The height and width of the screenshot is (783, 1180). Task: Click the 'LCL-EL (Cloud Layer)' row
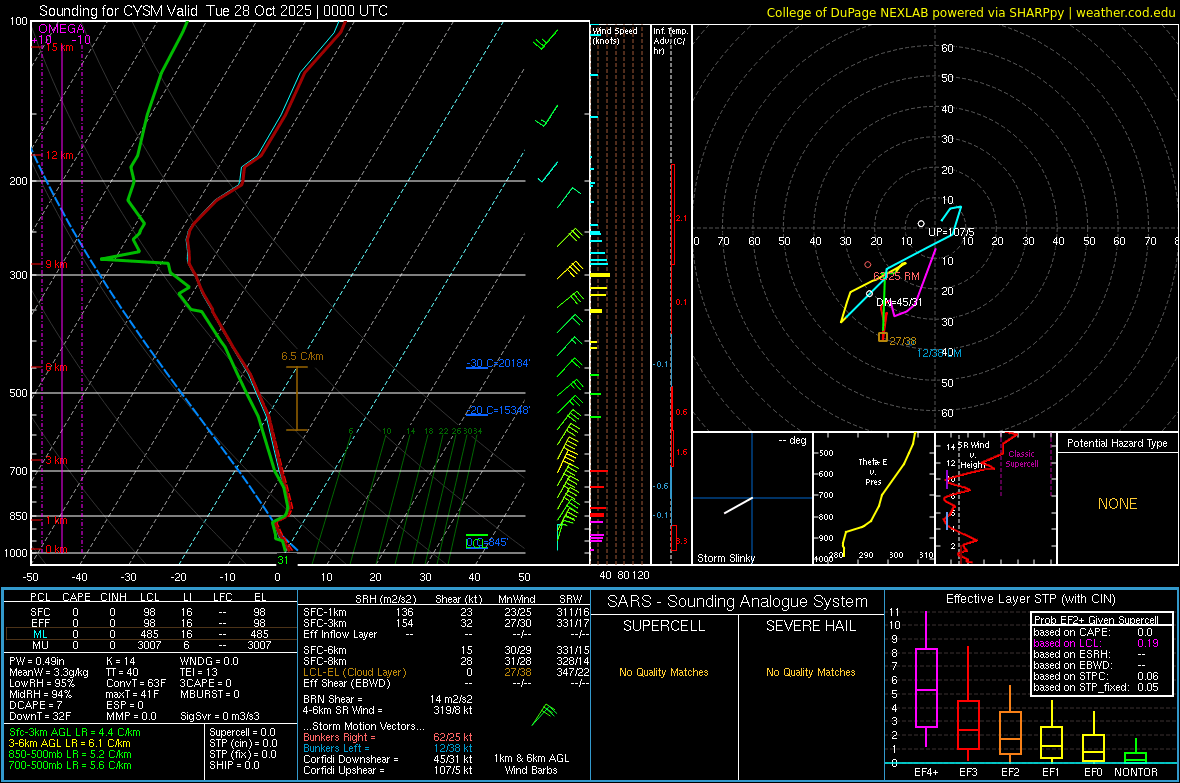click(446, 672)
